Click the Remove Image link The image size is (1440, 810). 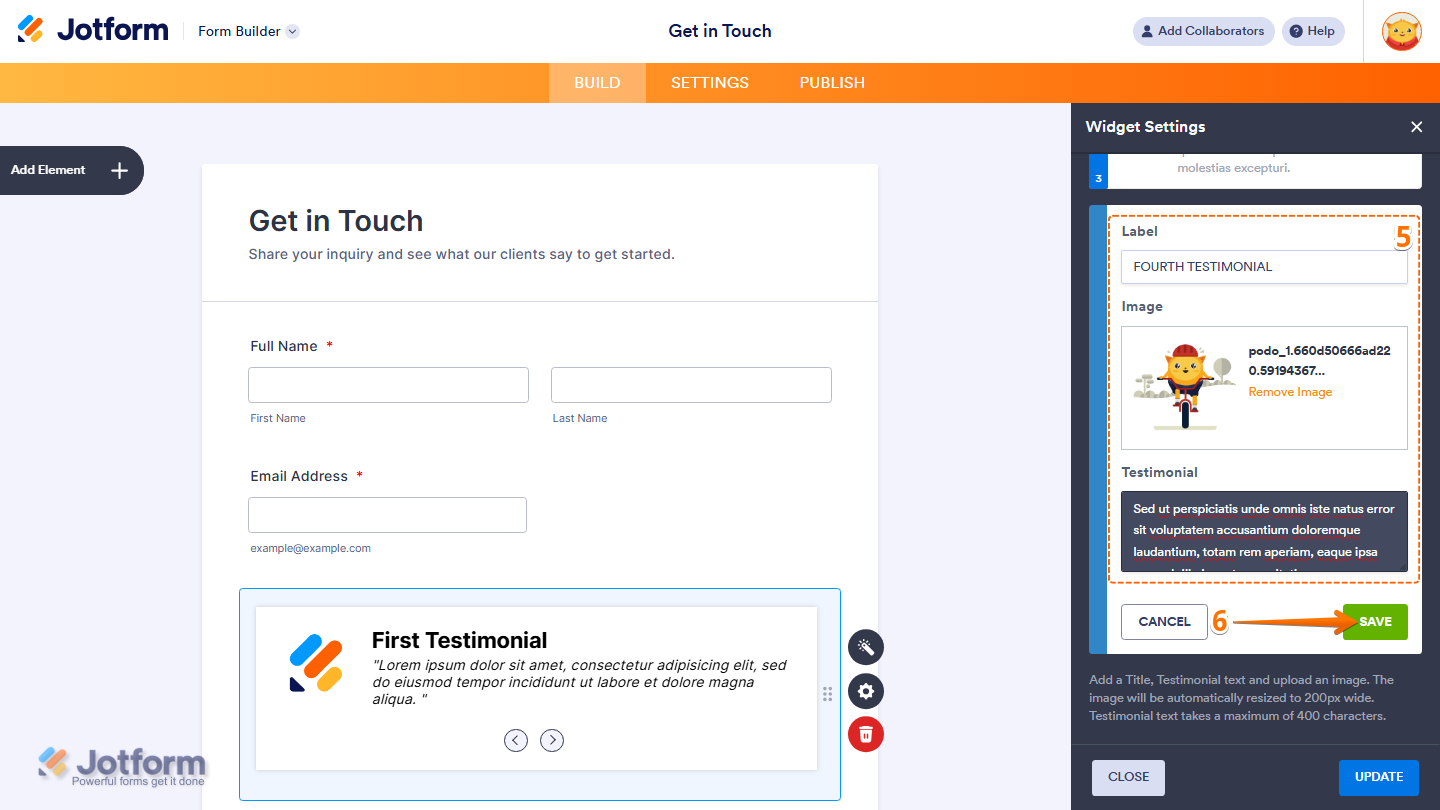pos(1290,391)
